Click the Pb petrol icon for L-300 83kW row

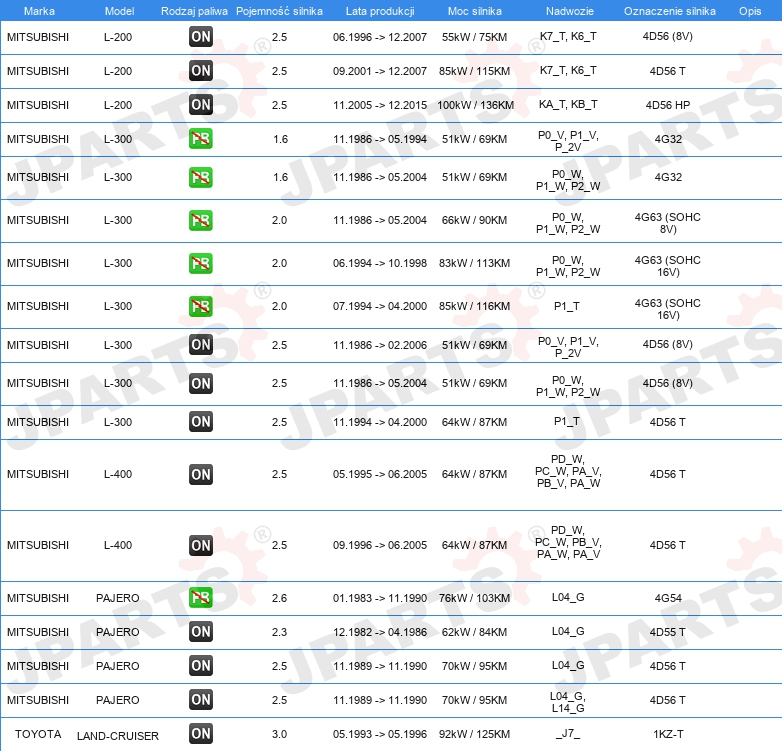[201, 263]
